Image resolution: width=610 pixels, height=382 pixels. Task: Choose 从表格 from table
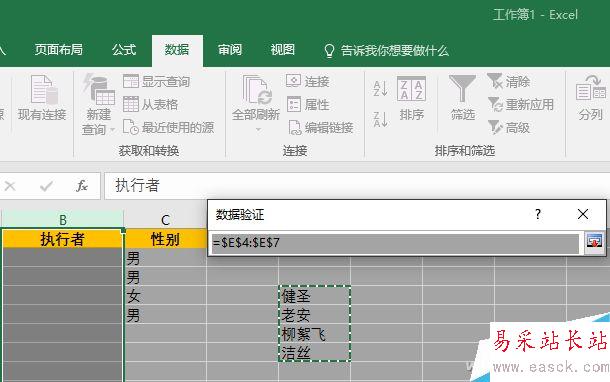[151, 104]
